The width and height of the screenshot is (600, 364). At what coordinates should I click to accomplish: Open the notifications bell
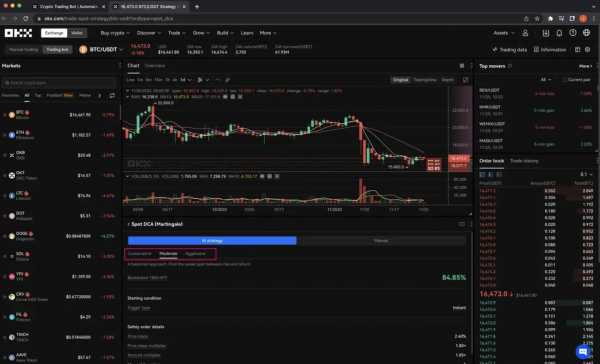click(559, 33)
